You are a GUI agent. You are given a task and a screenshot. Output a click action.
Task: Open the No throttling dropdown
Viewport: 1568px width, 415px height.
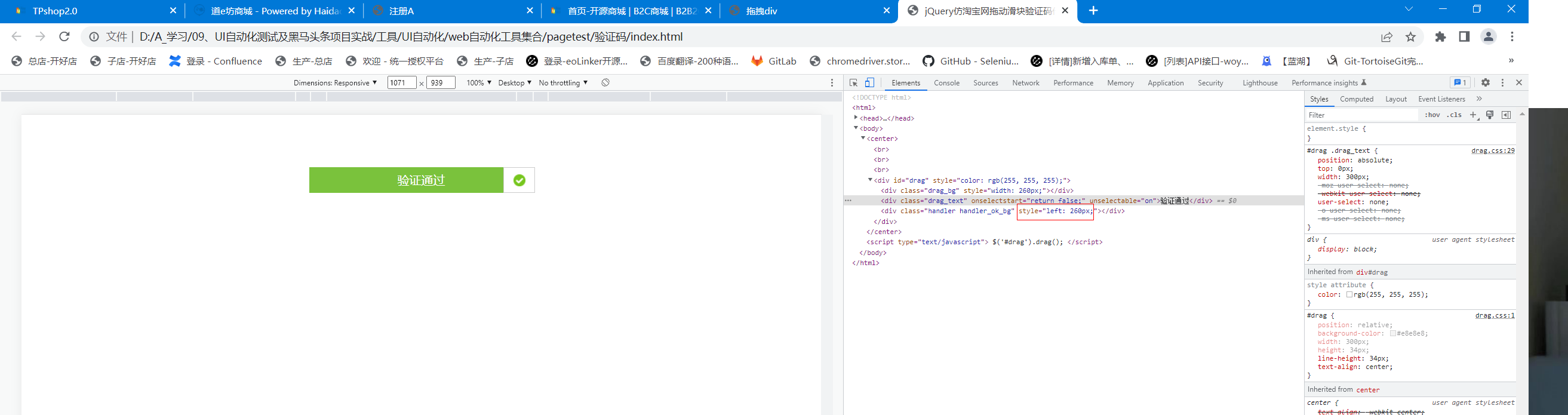point(563,83)
